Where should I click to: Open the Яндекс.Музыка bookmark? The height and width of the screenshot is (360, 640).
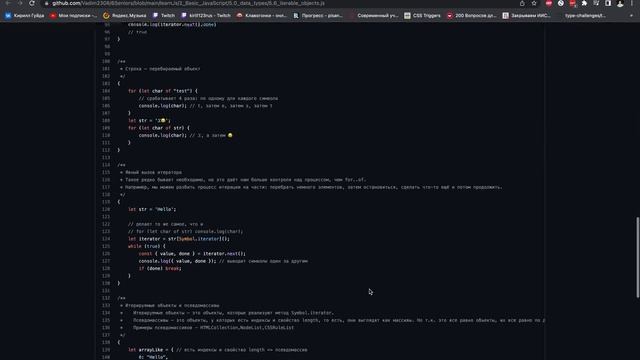coord(124,16)
